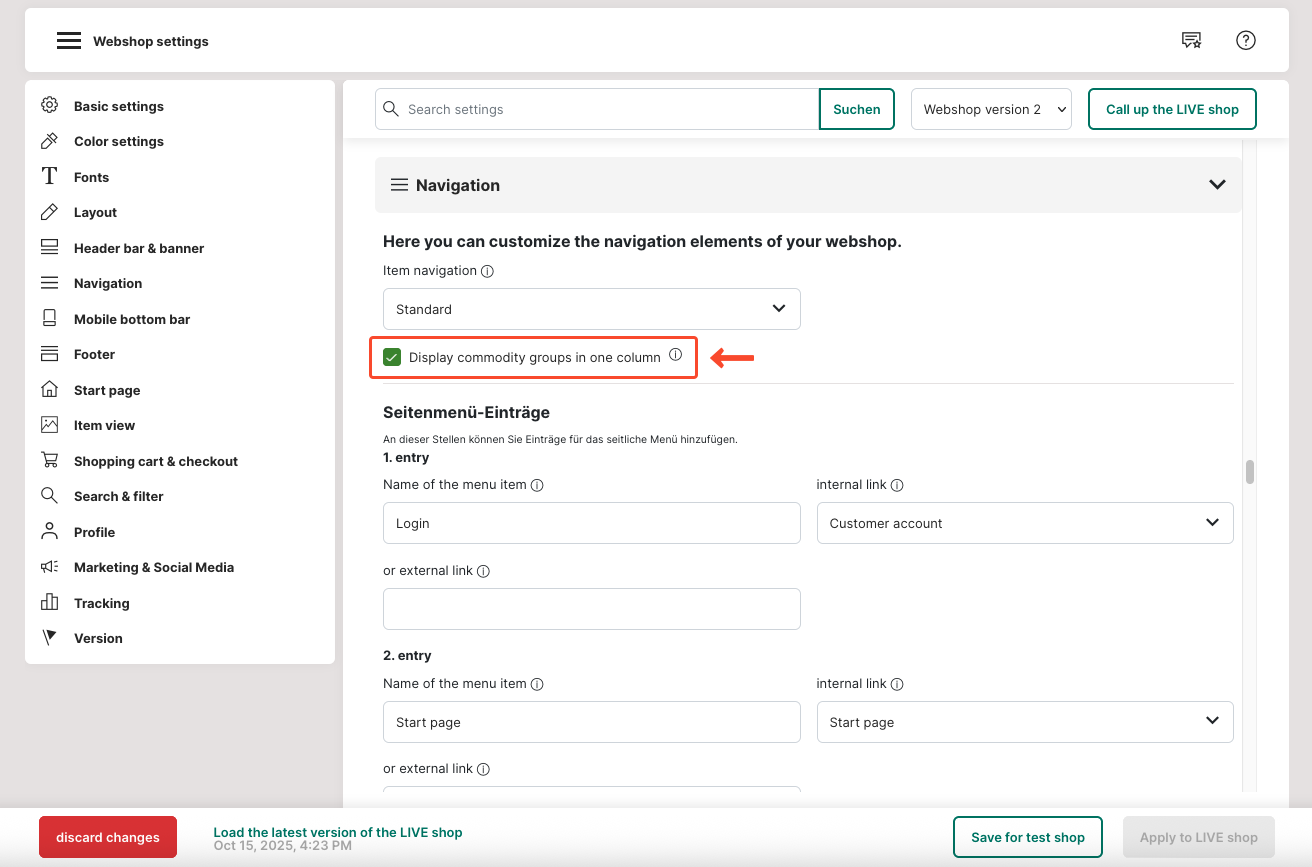This screenshot has height=867, width=1312.
Task: Select Tracking in the sidebar
Action: point(101,603)
